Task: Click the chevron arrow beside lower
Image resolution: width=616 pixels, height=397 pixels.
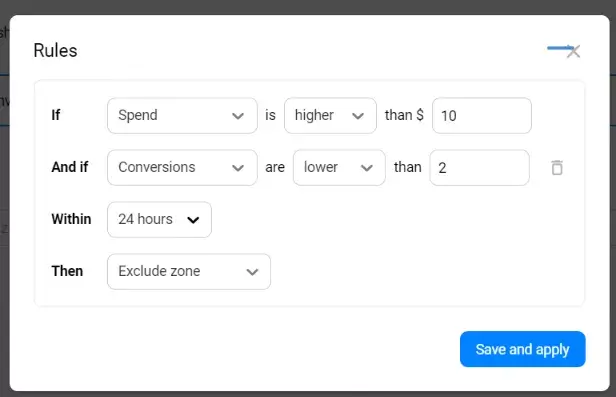Action: 367,168
